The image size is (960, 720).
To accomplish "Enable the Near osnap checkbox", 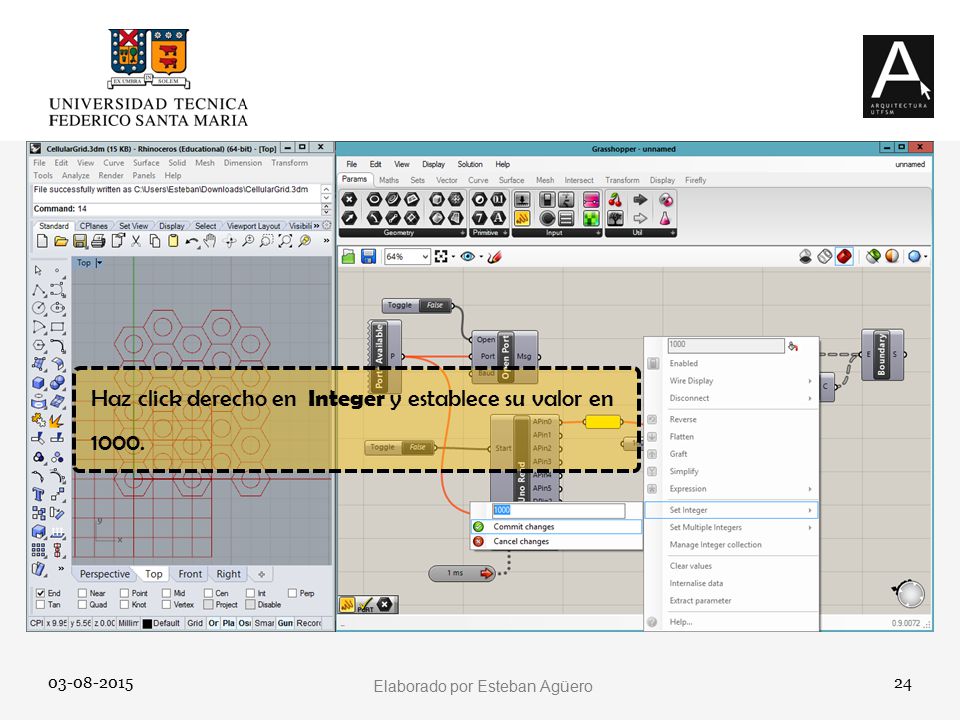I will point(82,593).
